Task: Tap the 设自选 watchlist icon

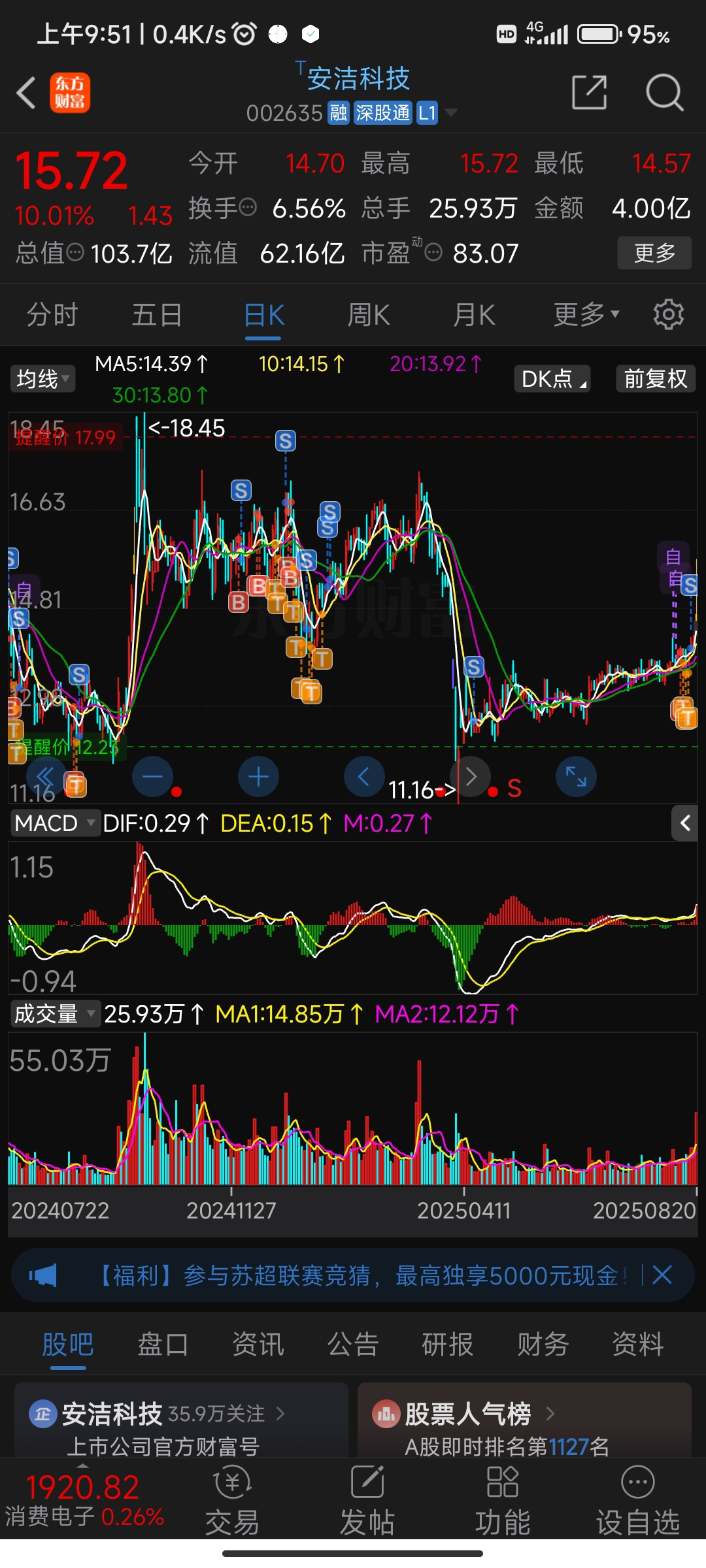Action: tap(637, 1482)
